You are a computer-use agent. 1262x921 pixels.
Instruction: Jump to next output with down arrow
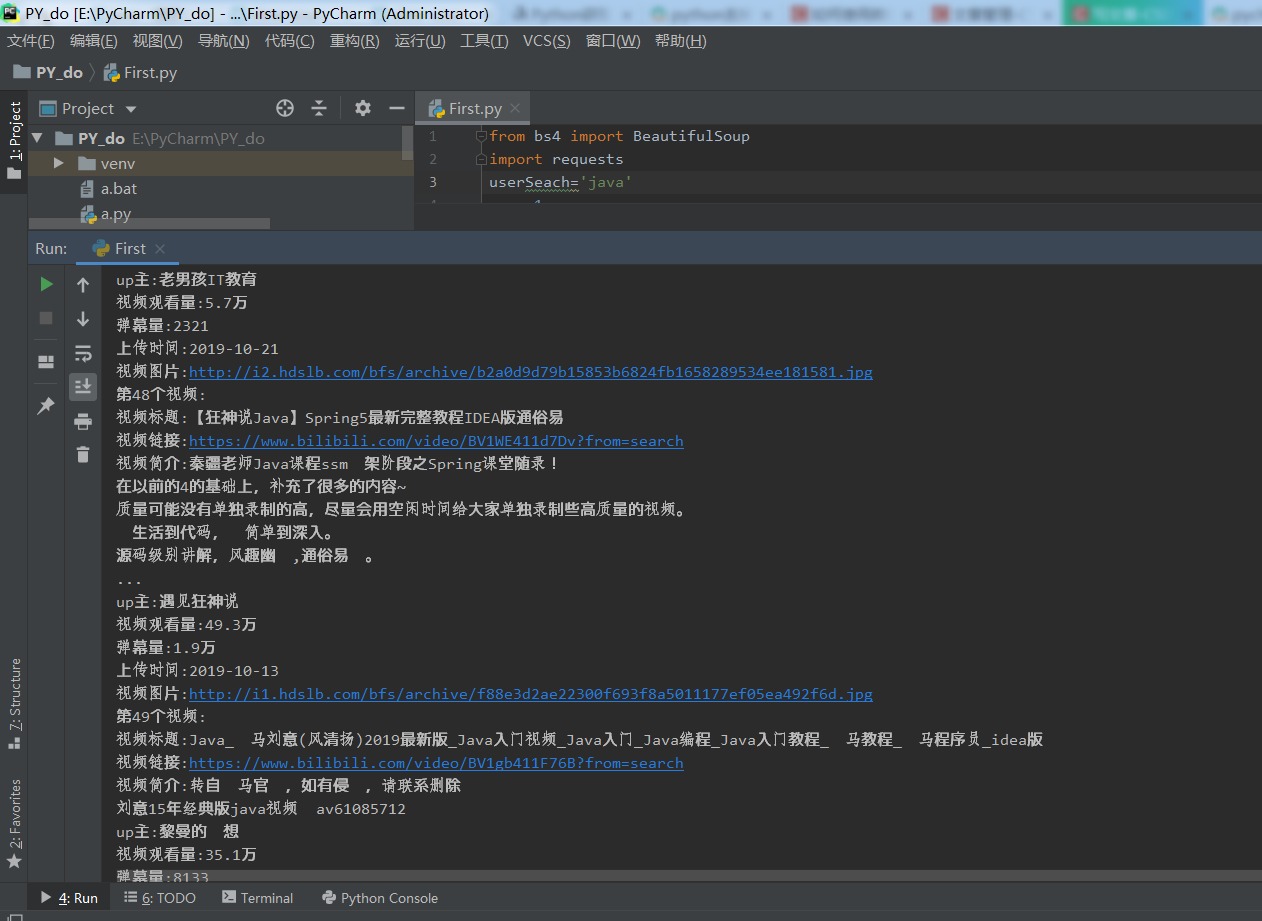pos(83,320)
